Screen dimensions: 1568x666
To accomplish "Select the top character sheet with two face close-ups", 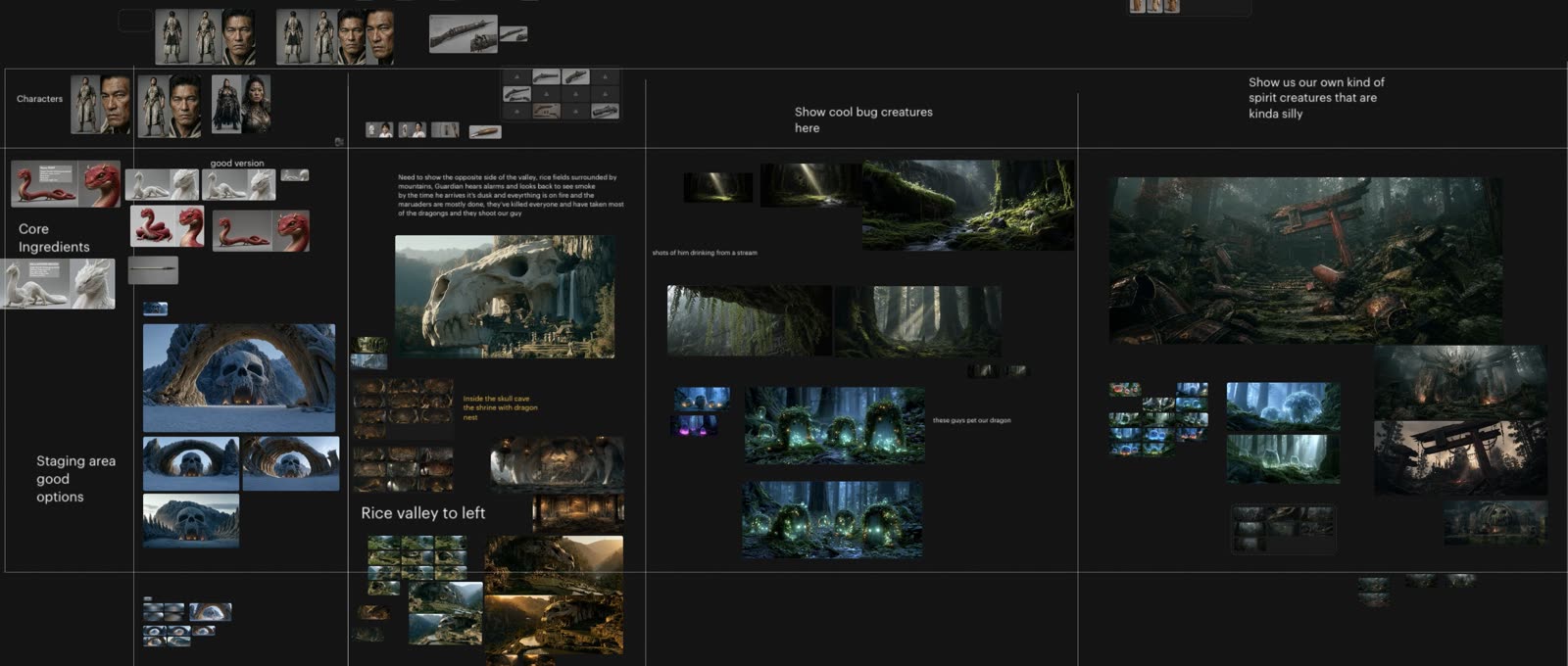I will coord(335,37).
